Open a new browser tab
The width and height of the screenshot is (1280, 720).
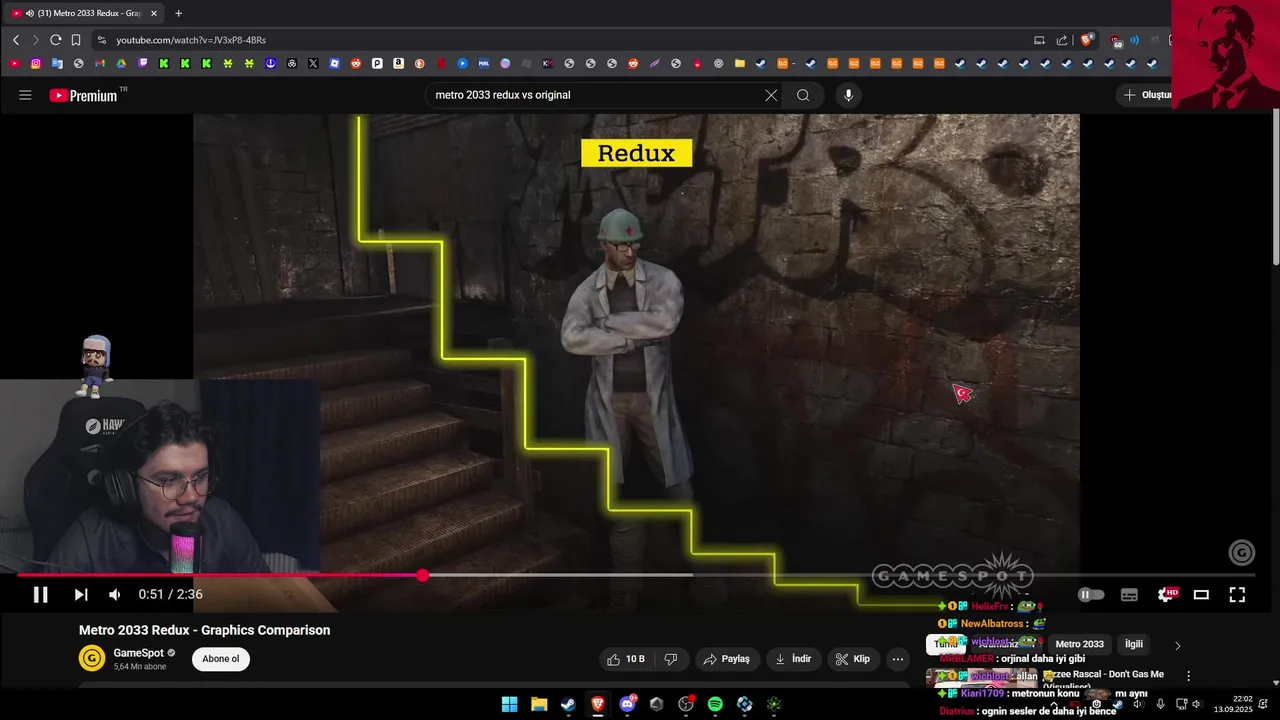pyautogui.click(x=179, y=13)
